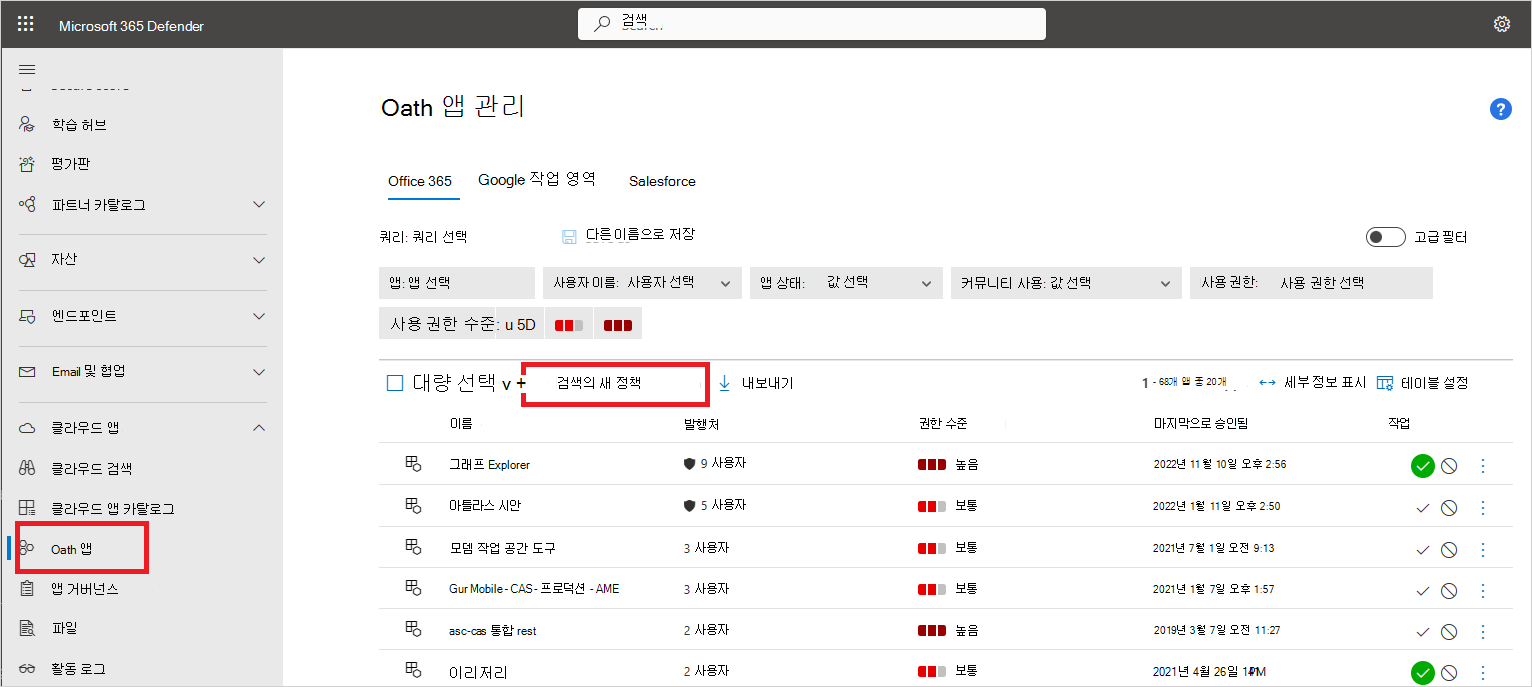Expand the 자산 section chevron
1532x687 pixels.
[x=259, y=260]
